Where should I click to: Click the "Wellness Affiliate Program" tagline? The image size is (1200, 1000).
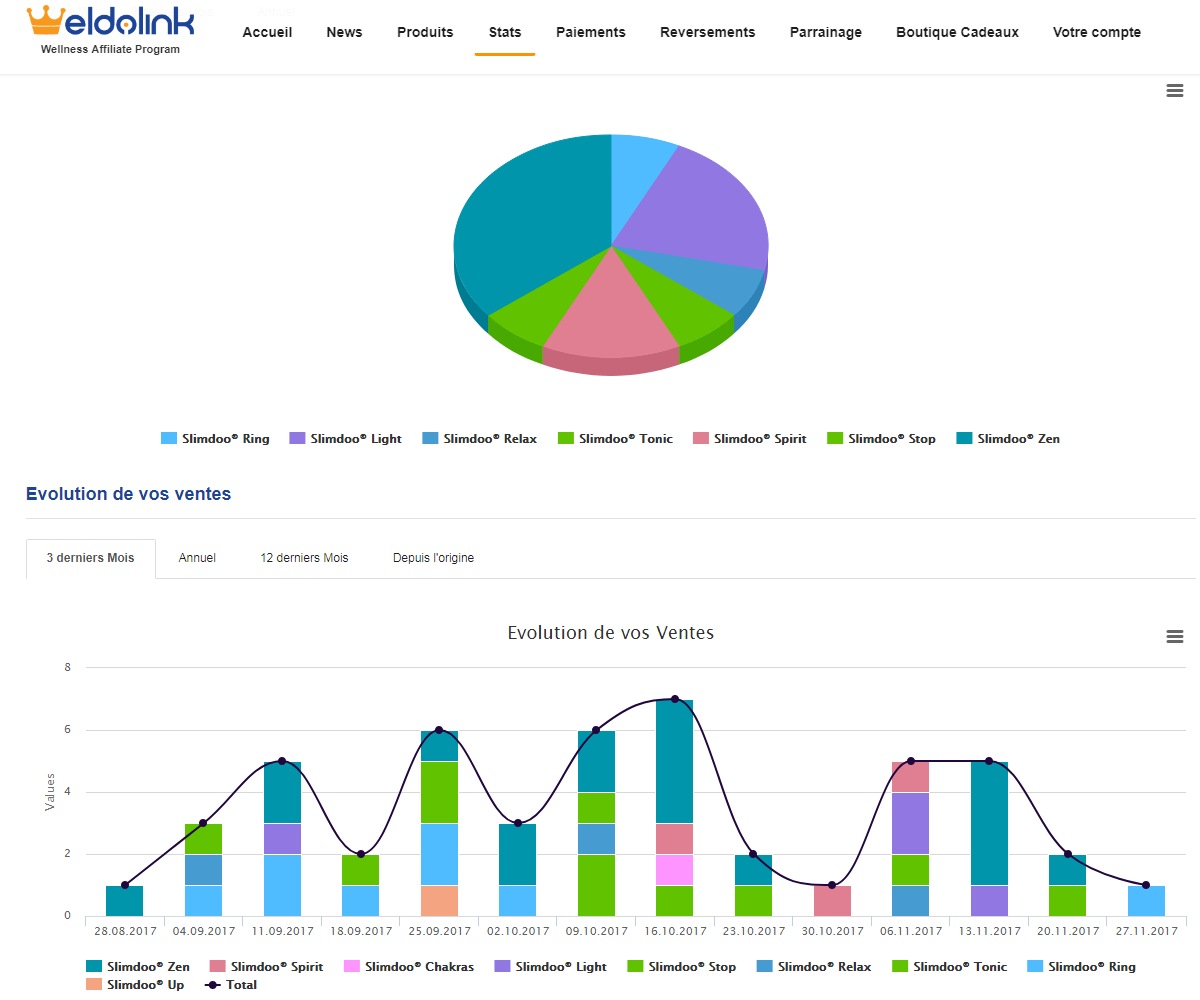point(110,49)
